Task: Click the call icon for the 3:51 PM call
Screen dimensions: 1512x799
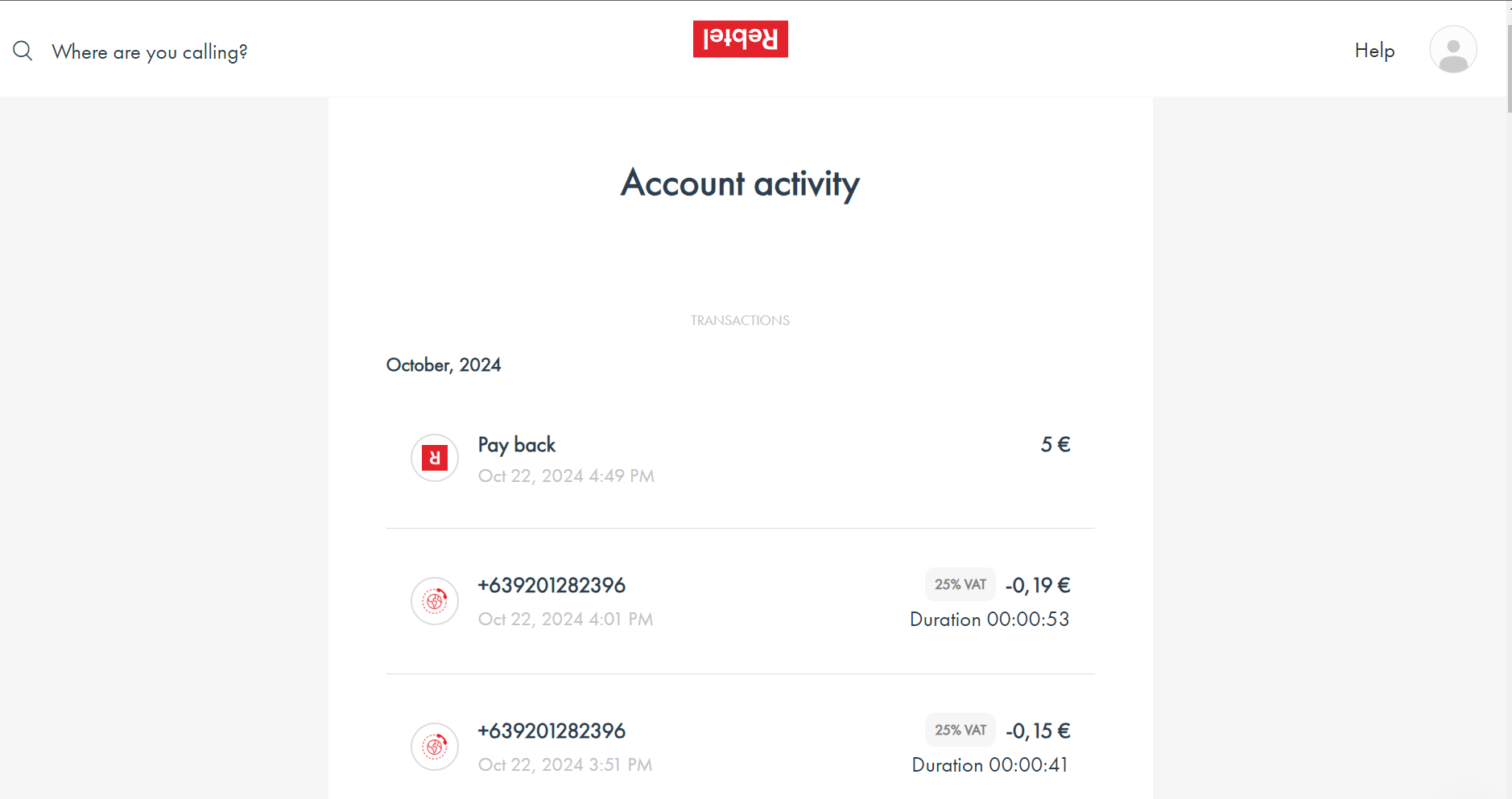Action: point(435,747)
